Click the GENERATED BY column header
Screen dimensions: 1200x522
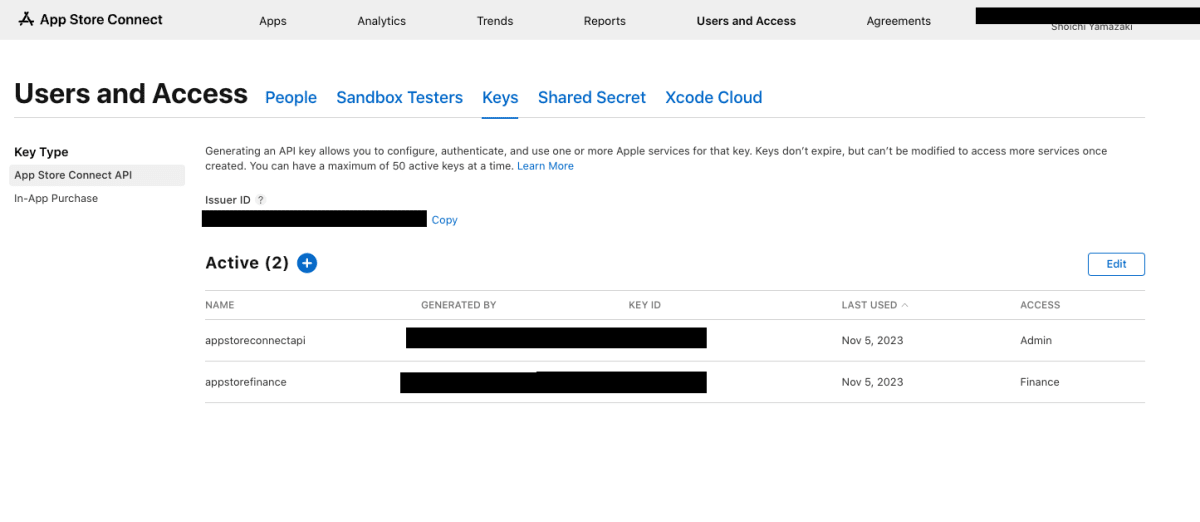[459, 305]
